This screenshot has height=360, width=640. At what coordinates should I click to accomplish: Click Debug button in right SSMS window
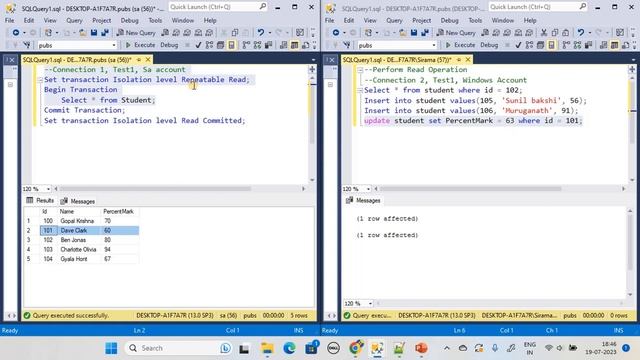(x=489, y=45)
